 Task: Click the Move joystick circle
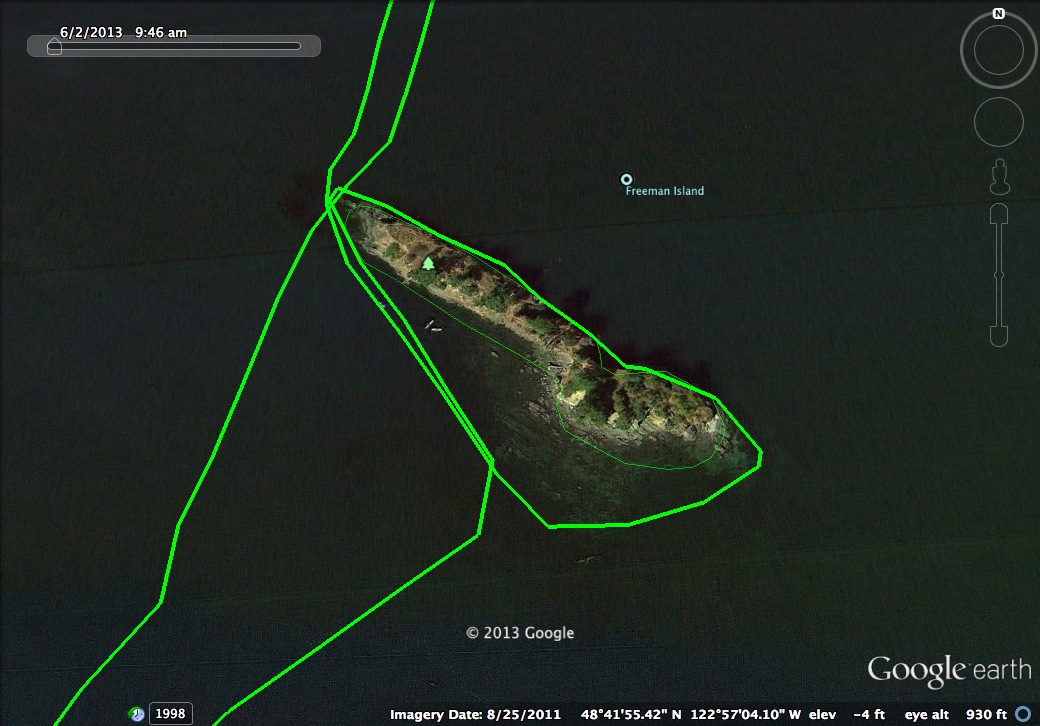[x=998, y=122]
